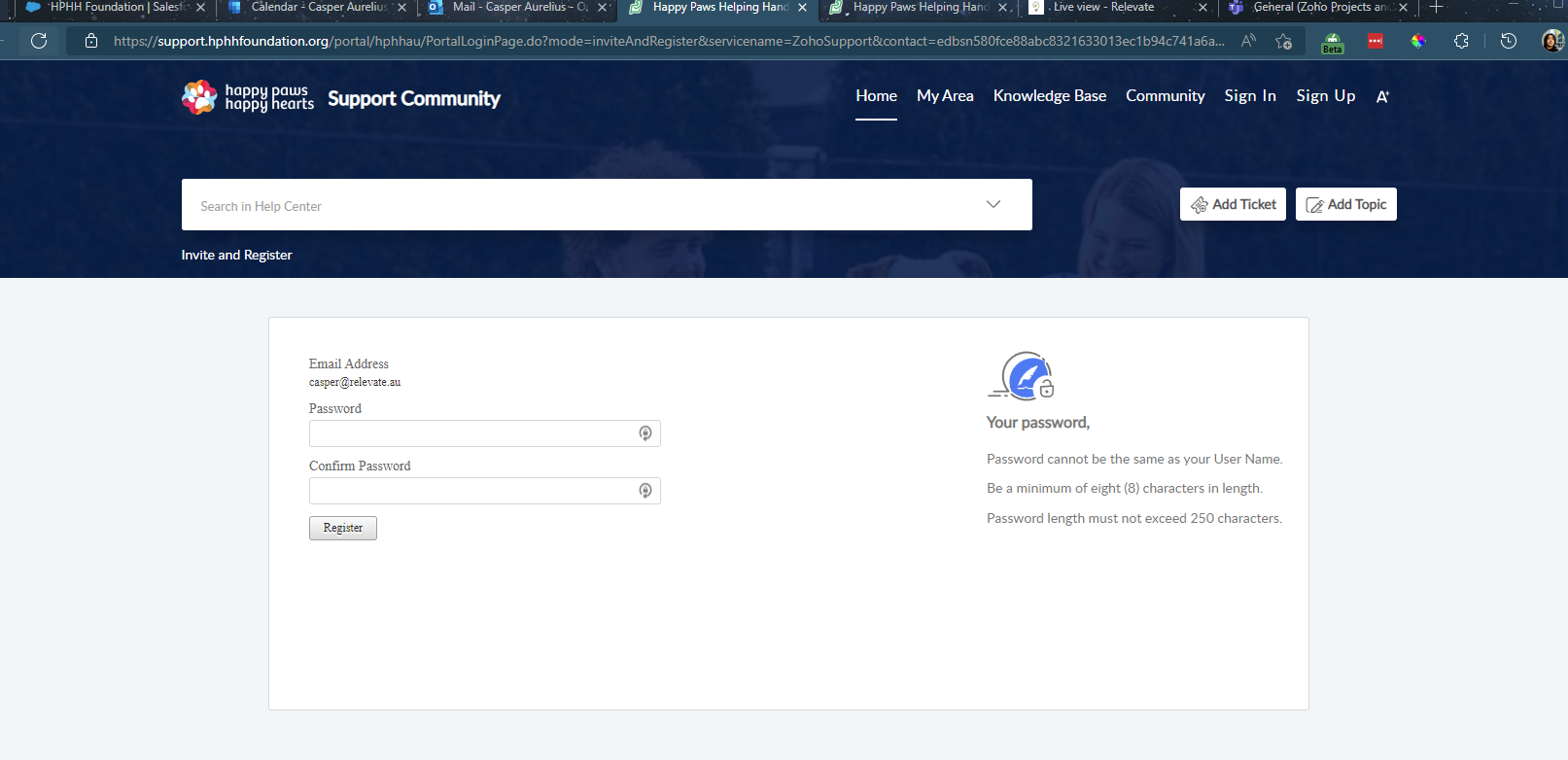Go to Community in the navigation bar
Viewport: 1568px width, 760px height.
(x=1165, y=95)
